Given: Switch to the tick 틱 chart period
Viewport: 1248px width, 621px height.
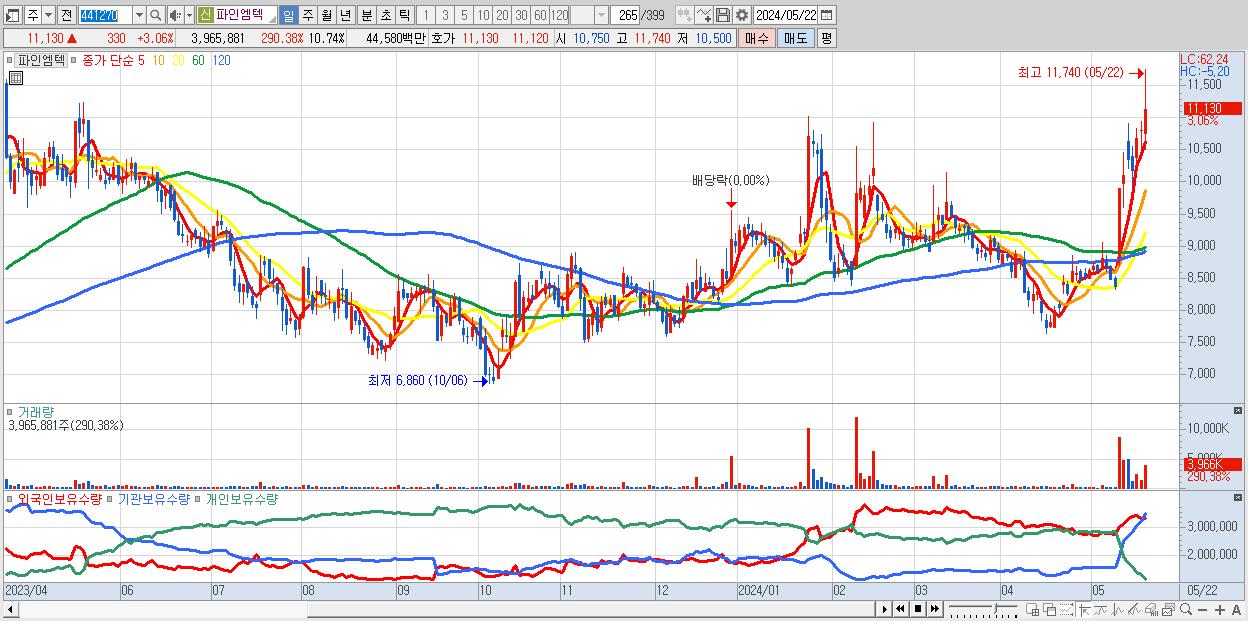Looking at the screenshot, I should pos(404,15).
